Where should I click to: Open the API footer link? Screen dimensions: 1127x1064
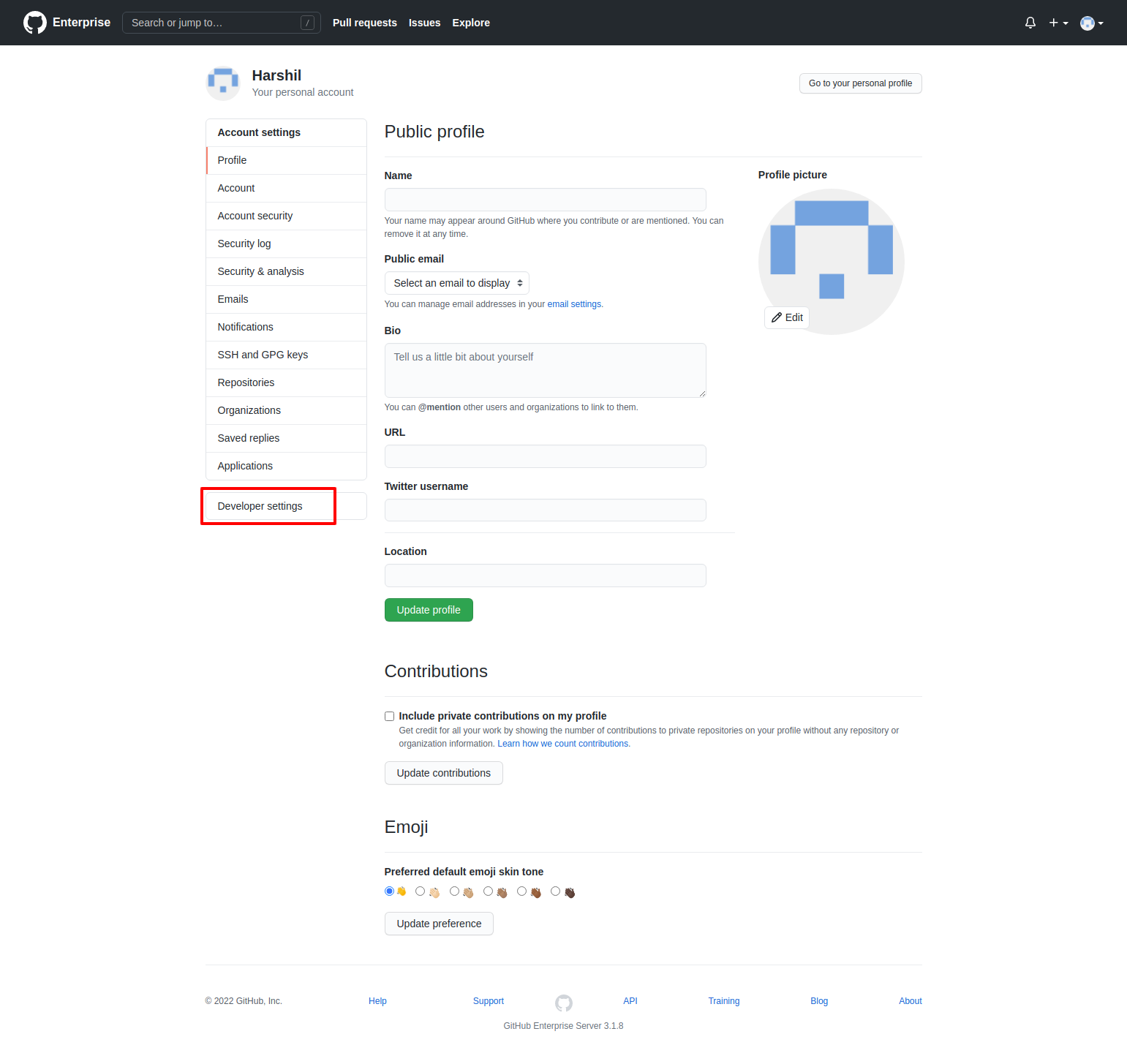click(x=630, y=1001)
